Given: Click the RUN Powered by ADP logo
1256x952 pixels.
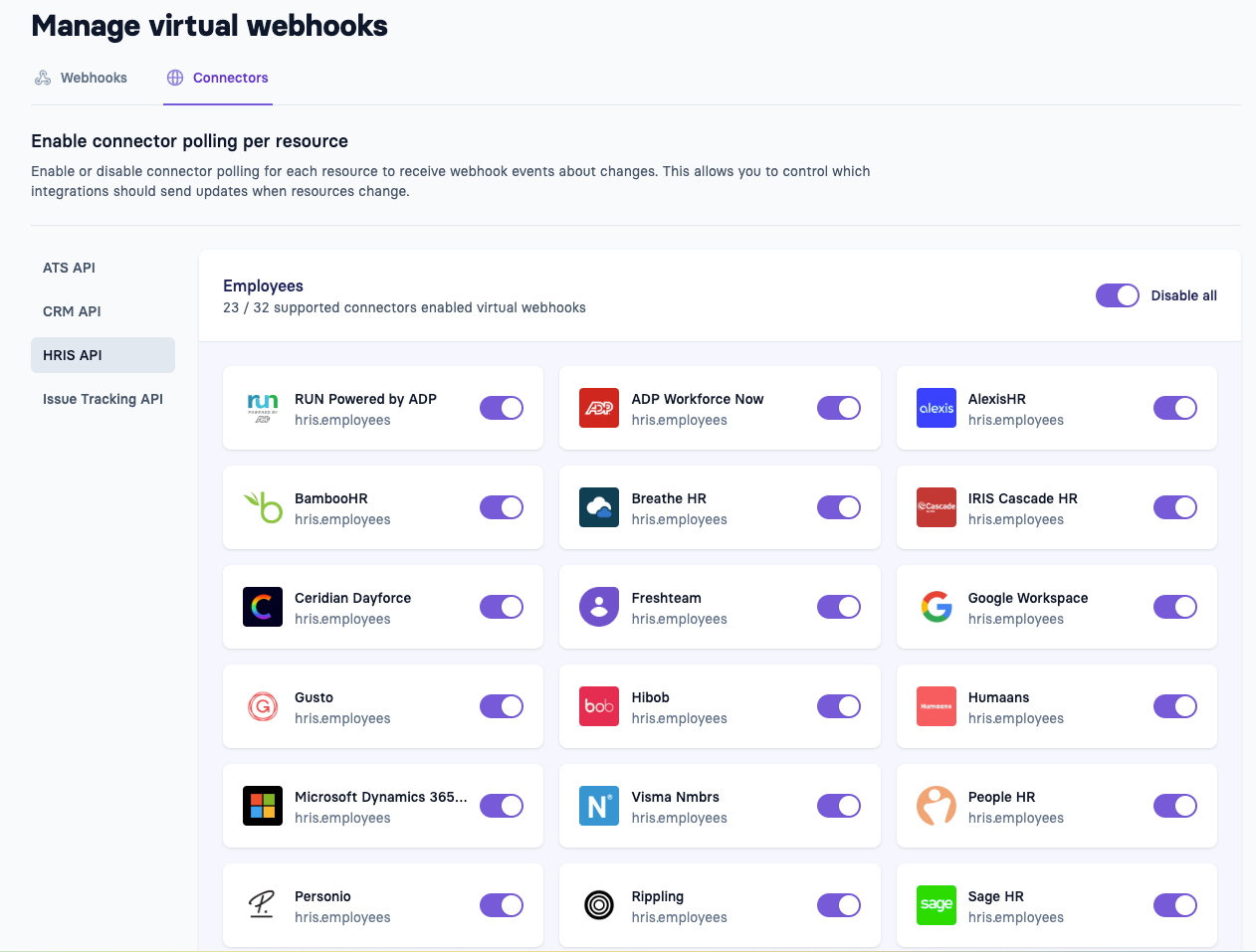Looking at the screenshot, I should tap(263, 408).
